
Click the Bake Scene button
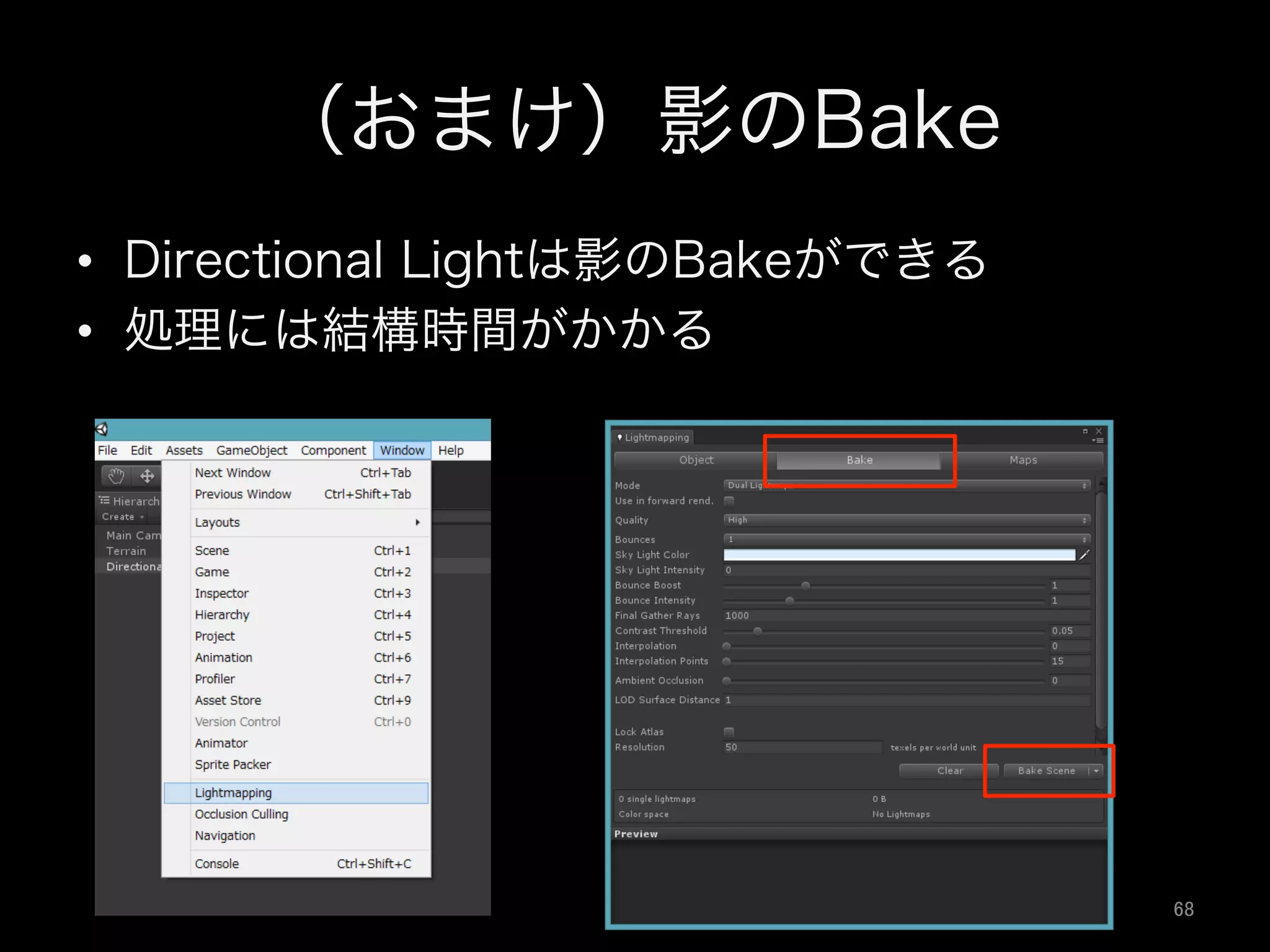tap(1046, 771)
